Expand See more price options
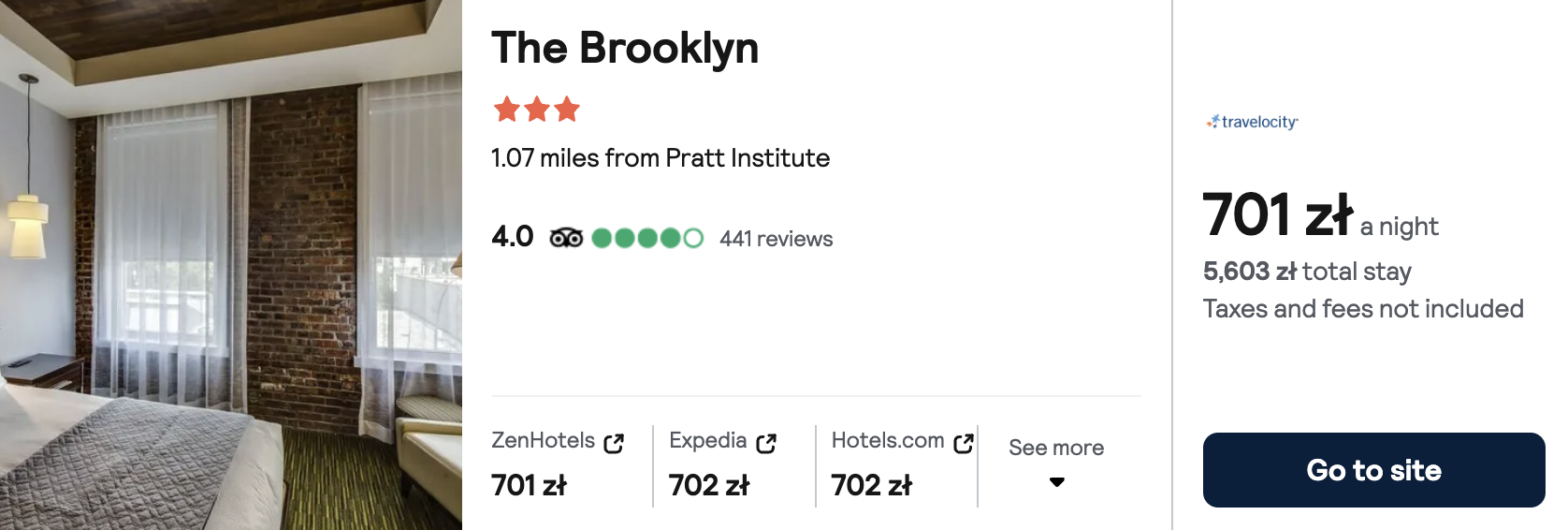 [1056, 448]
